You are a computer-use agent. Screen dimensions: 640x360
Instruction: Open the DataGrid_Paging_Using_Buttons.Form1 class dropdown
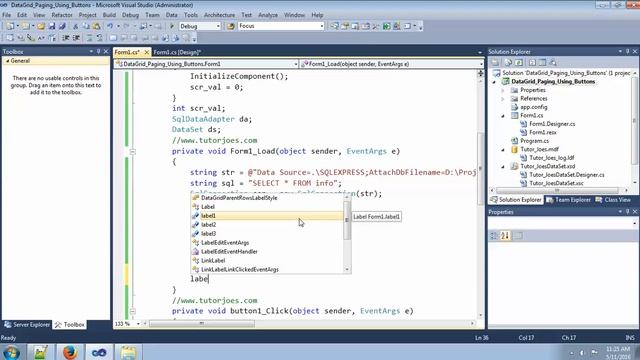296,64
